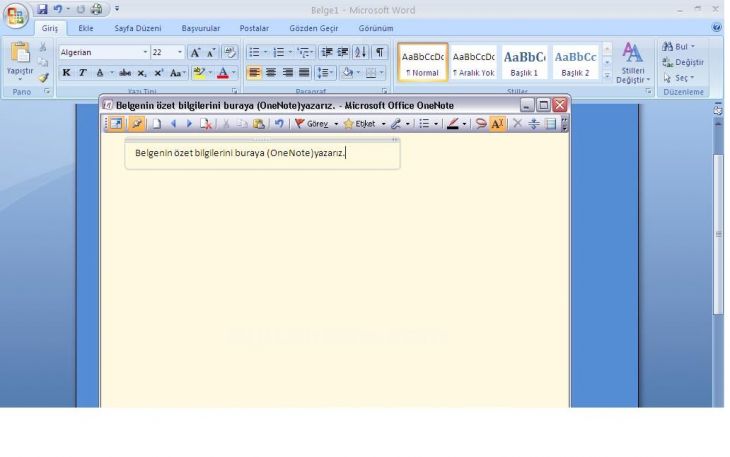Select the Normal style

[423, 62]
